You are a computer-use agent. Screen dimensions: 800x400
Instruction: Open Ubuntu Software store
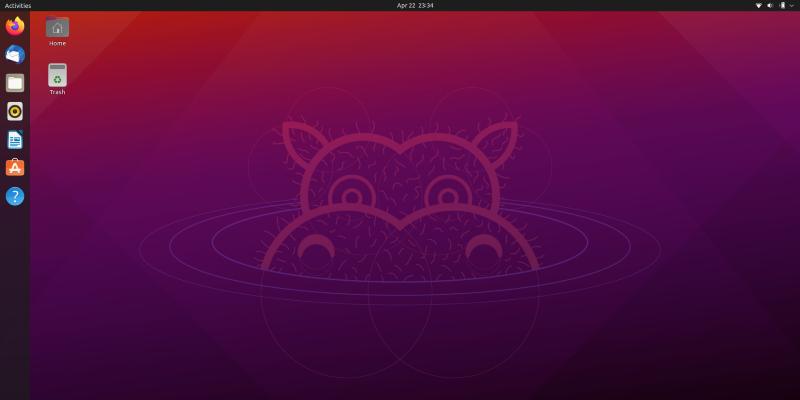15,167
